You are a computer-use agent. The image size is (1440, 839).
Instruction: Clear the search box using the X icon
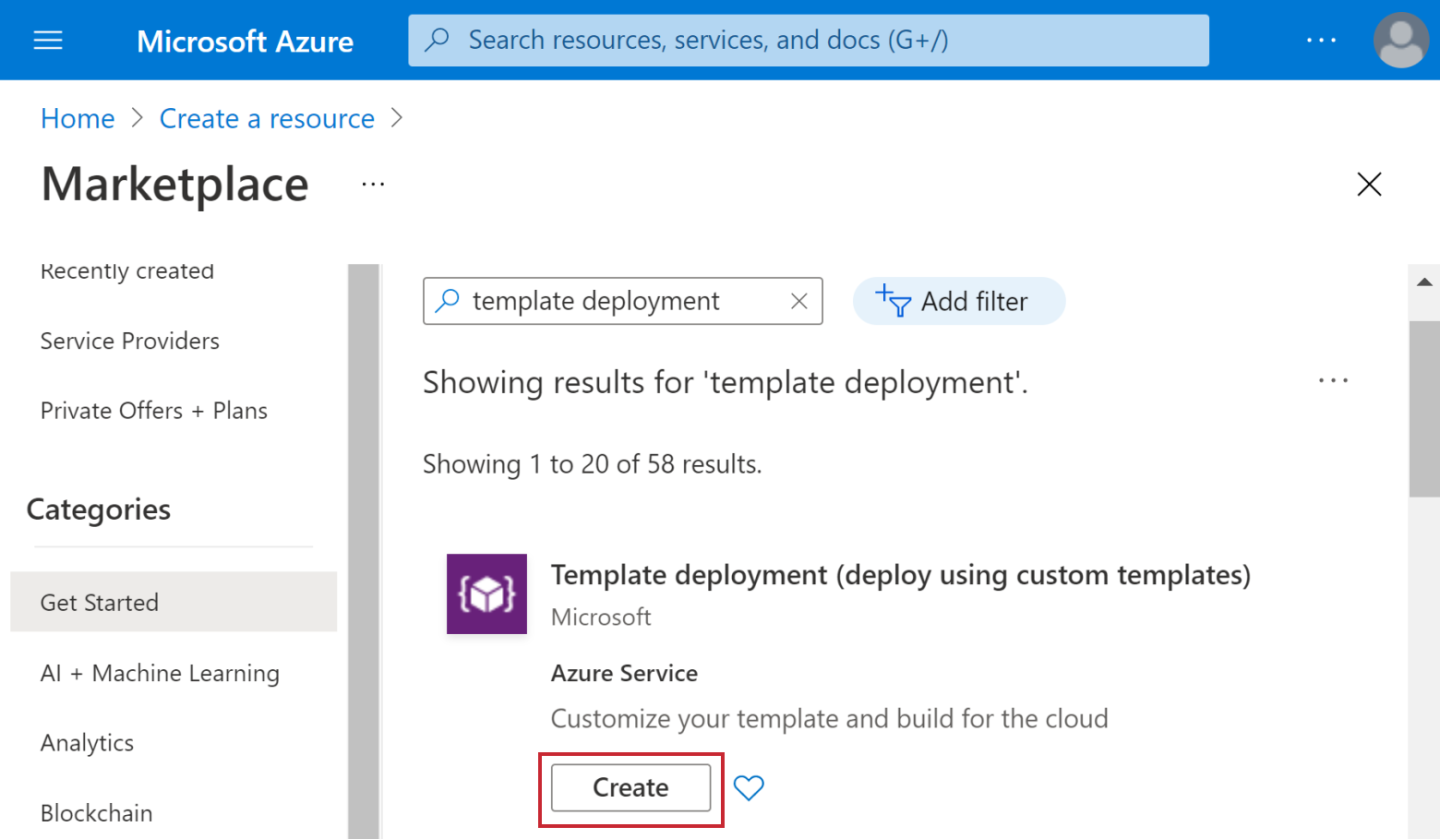pyautogui.click(x=799, y=300)
